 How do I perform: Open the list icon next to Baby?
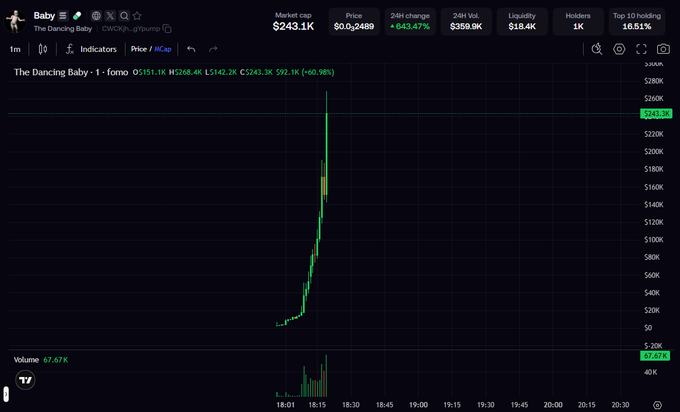[x=63, y=16]
